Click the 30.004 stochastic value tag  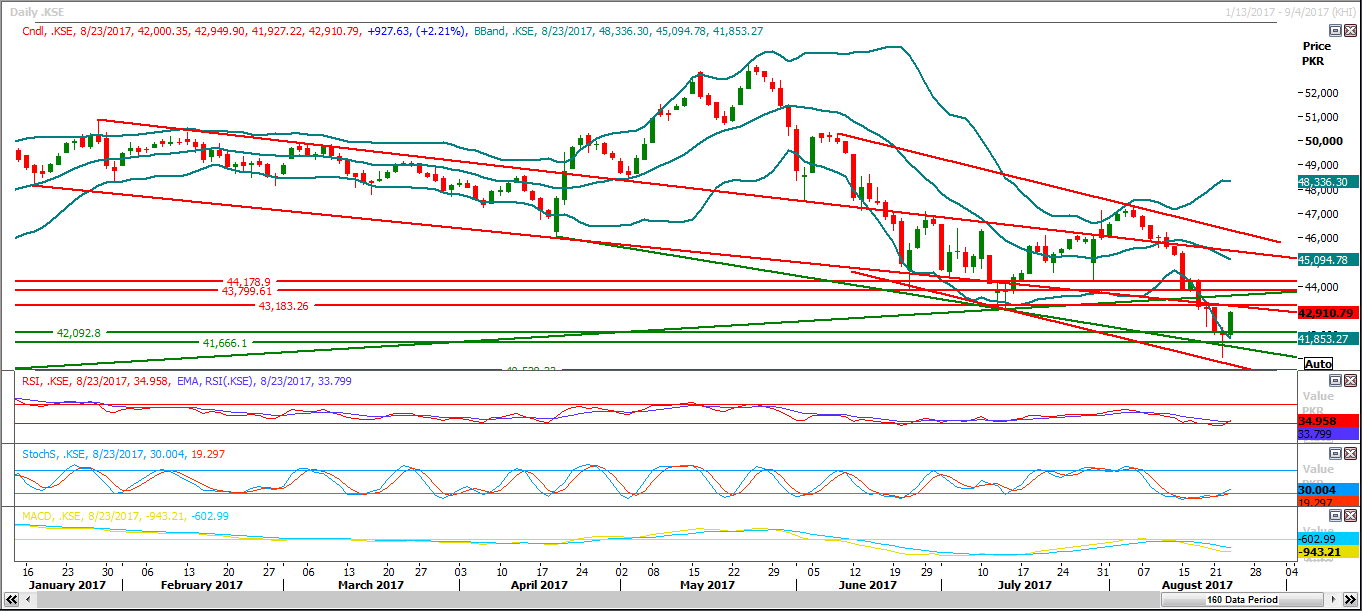(x=1326, y=489)
